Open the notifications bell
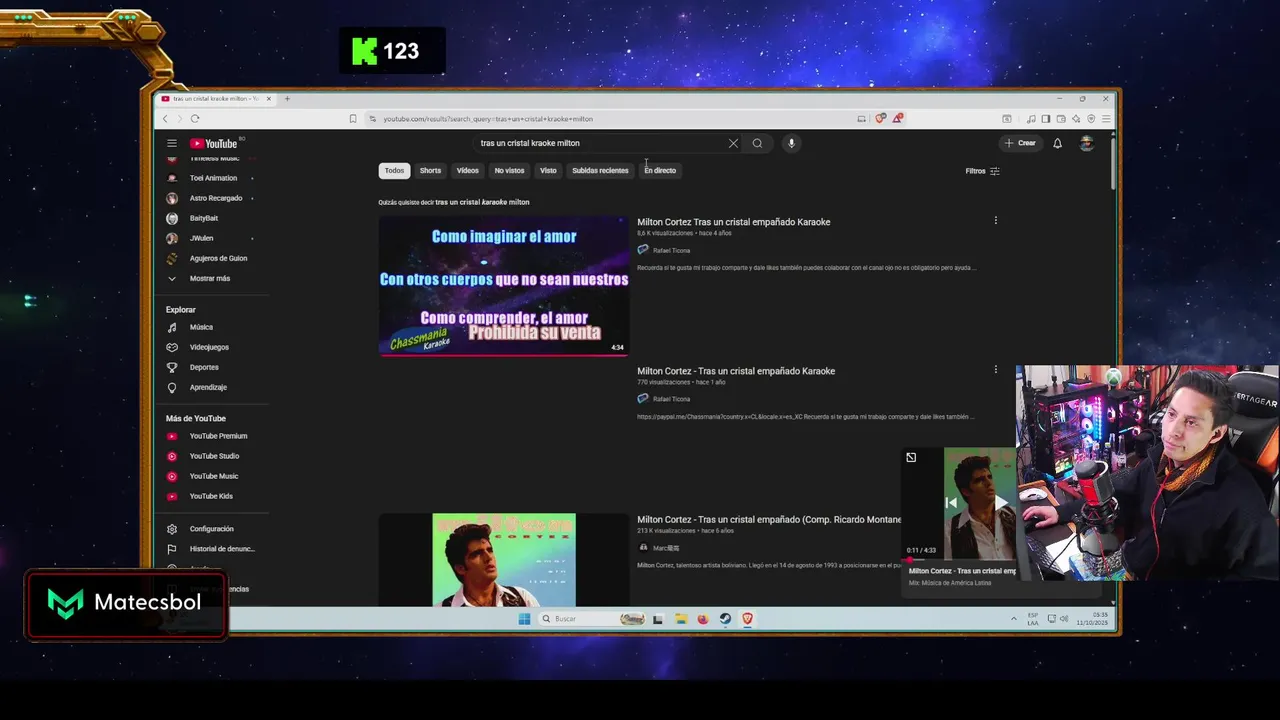The width and height of the screenshot is (1280, 720). (1057, 143)
